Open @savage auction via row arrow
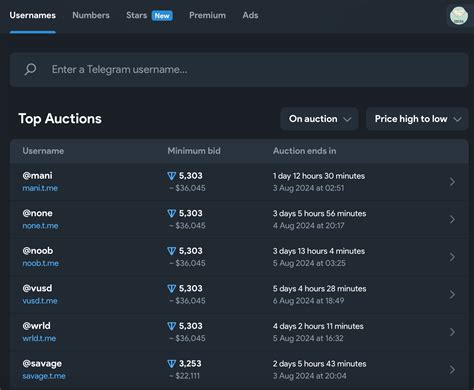474x390 pixels. [452, 370]
